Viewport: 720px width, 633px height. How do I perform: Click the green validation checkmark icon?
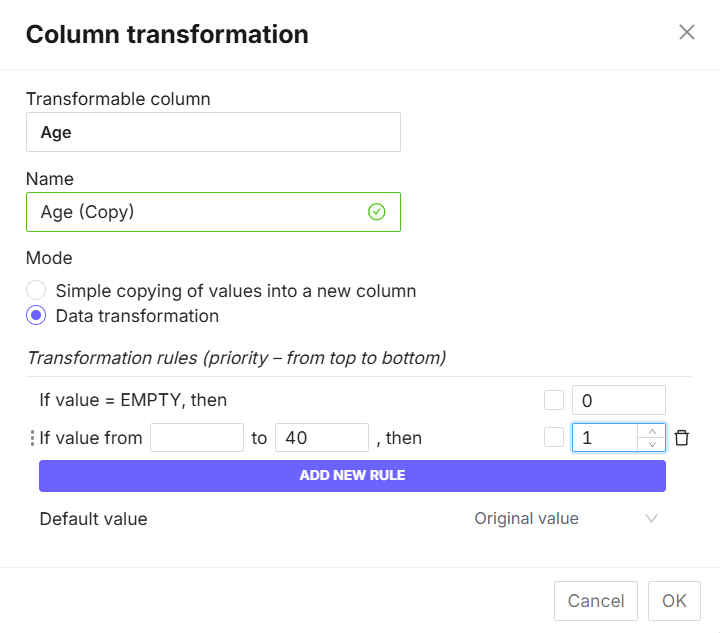pos(377,212)
